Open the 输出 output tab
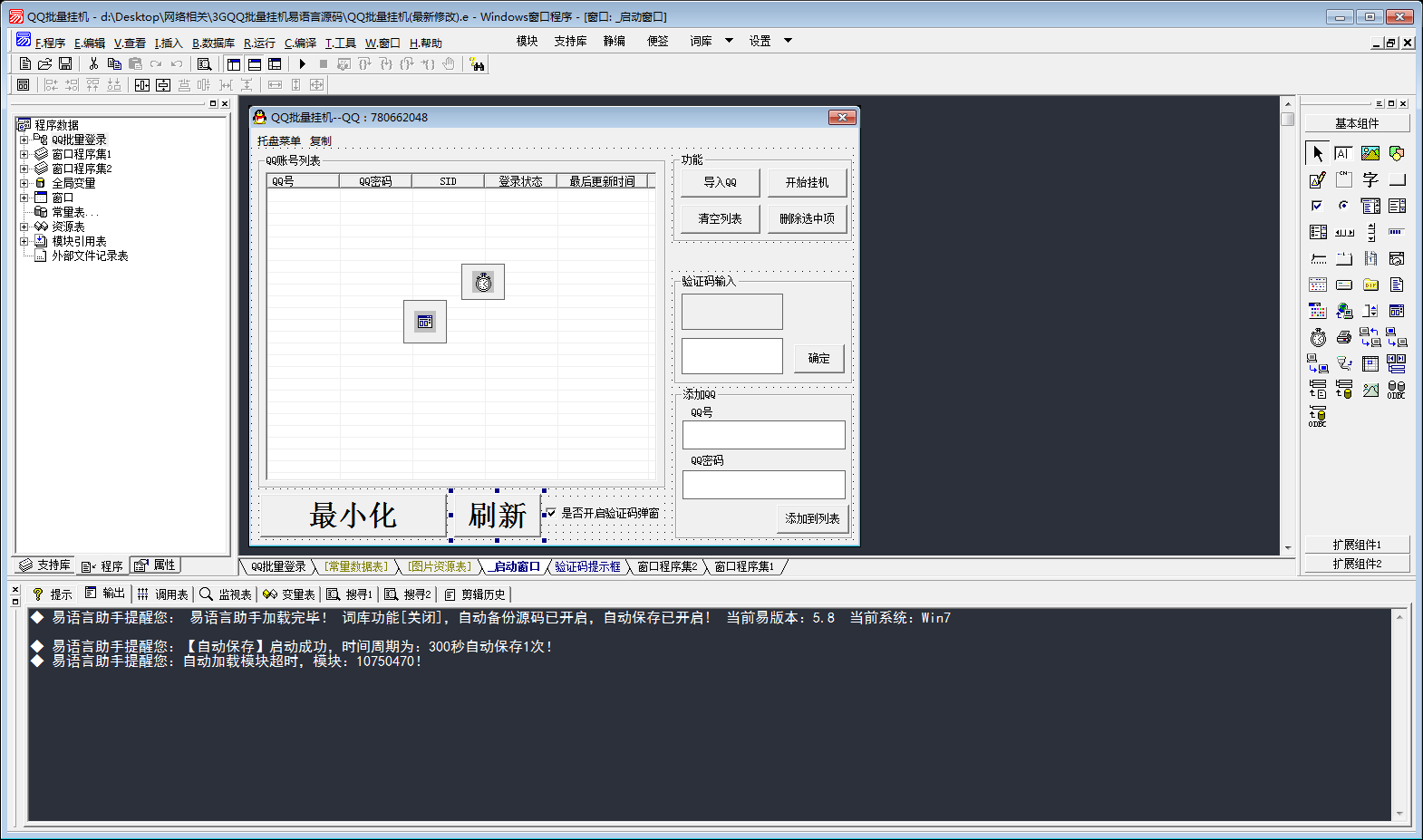The height and width of the screenshot is (840, 1423). click(105, 594)
